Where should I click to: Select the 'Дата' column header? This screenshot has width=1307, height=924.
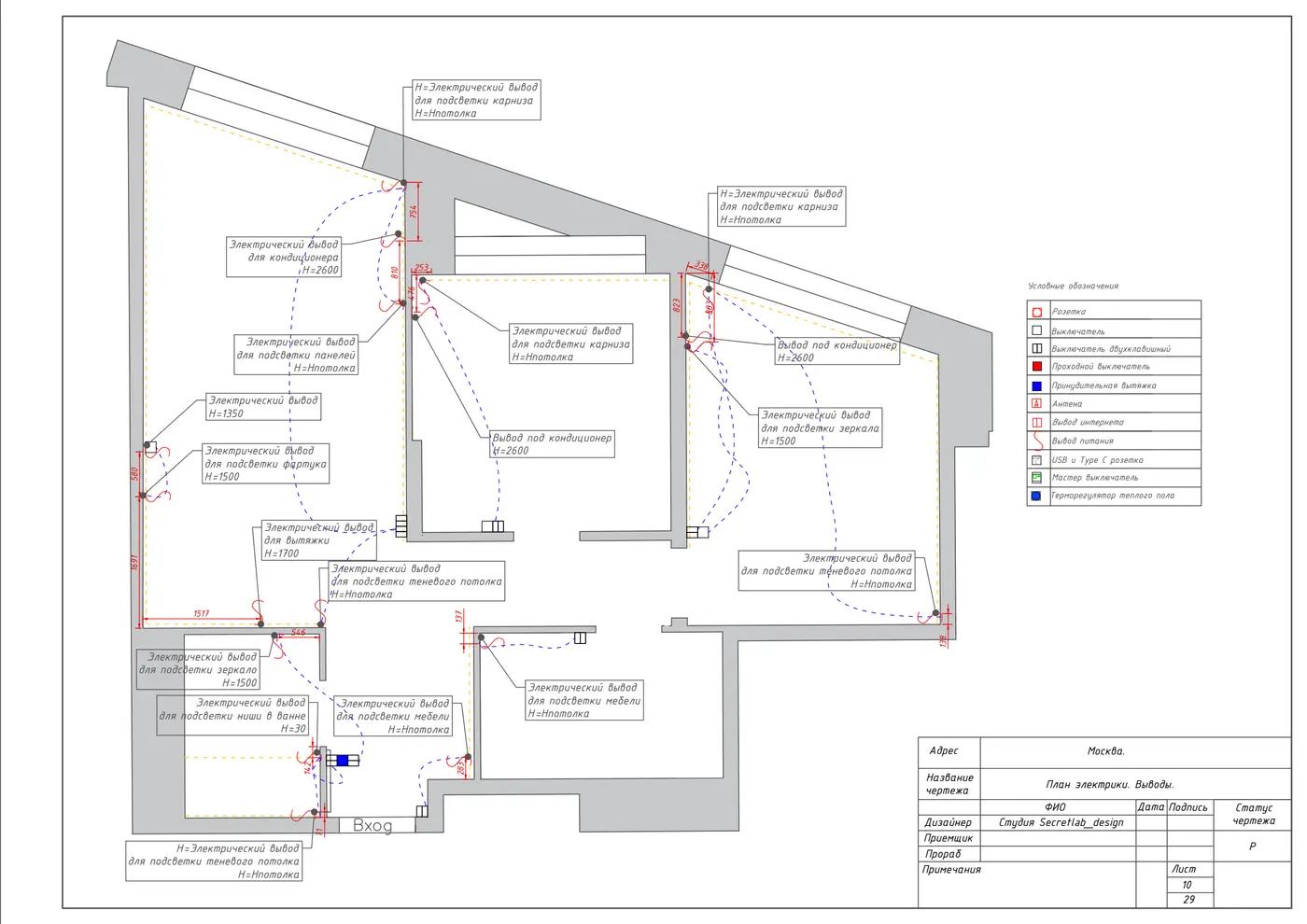click(x=1151, y=807)
